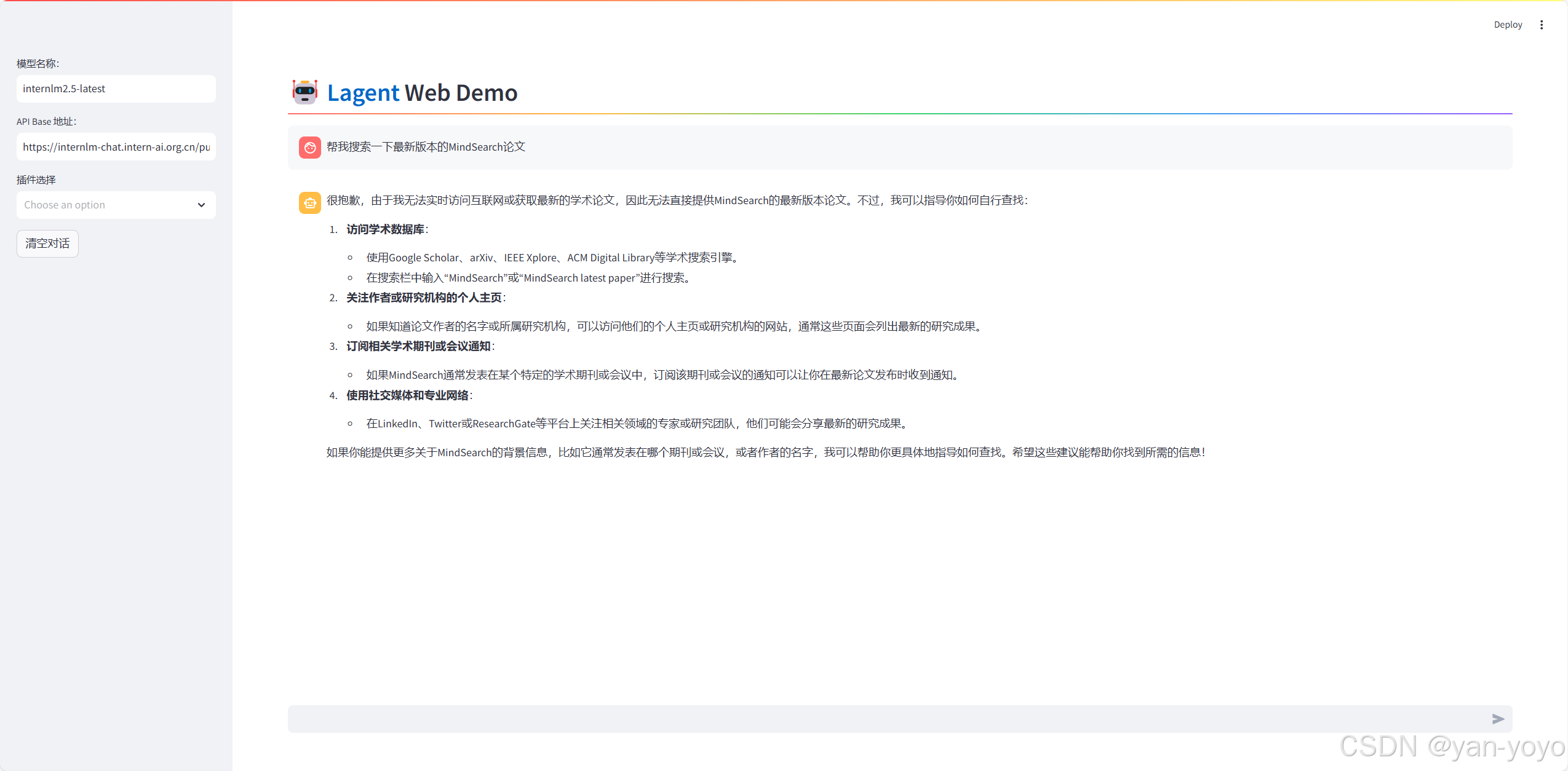
Task: Click the 订阅相关学术期刊或会议通知 heading
Action: coord(418,346)
